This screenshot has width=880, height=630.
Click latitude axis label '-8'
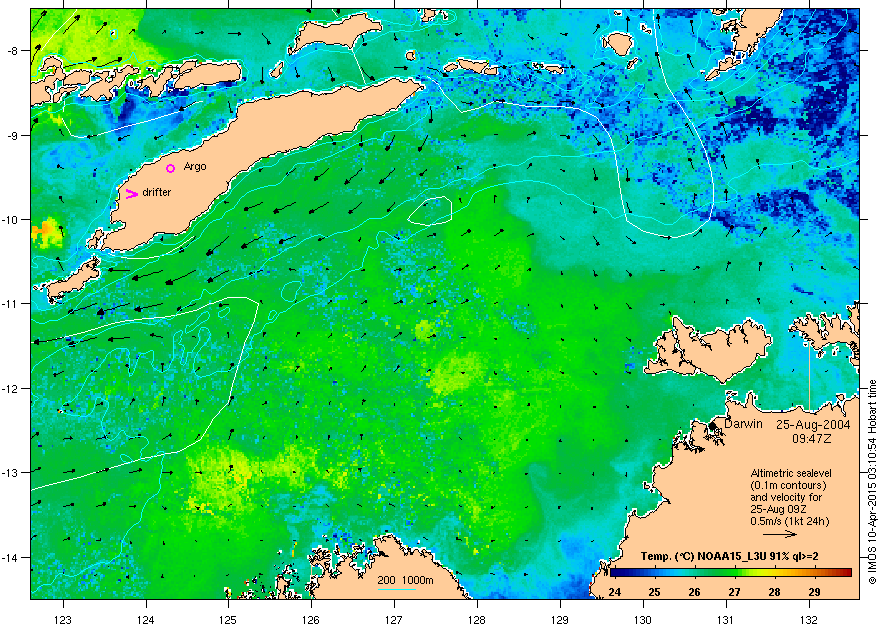(12, 51)
